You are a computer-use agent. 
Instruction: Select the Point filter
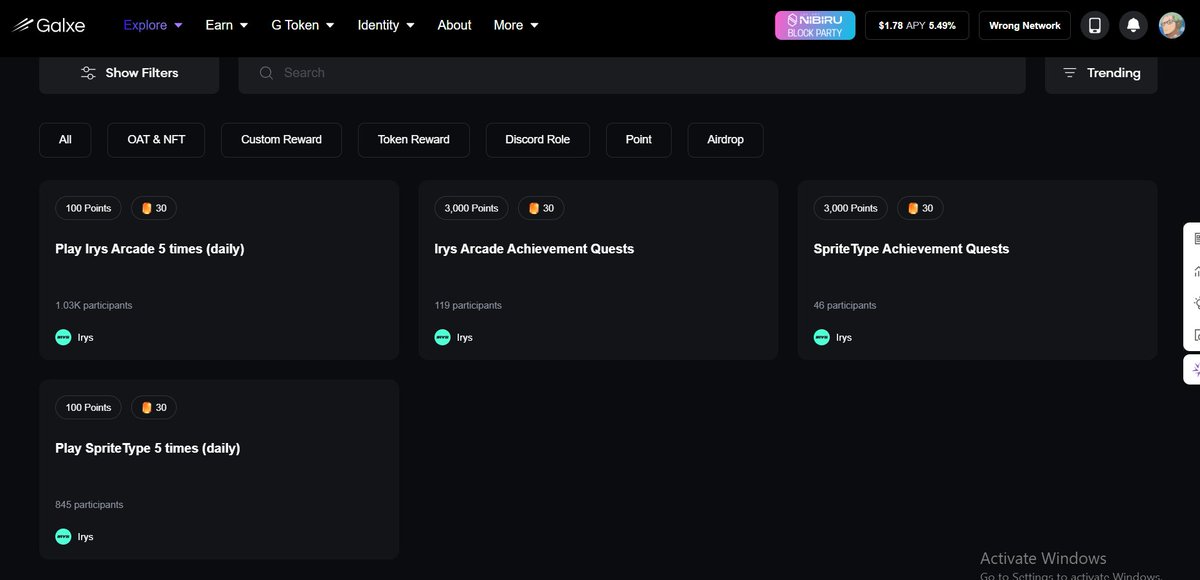click(639, 140)
